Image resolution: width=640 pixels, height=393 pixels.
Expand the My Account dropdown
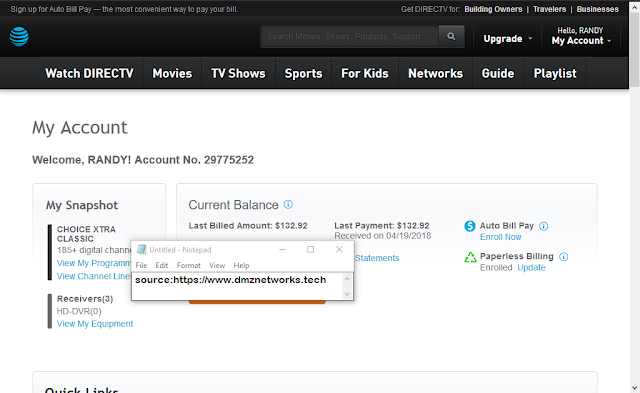581,40
